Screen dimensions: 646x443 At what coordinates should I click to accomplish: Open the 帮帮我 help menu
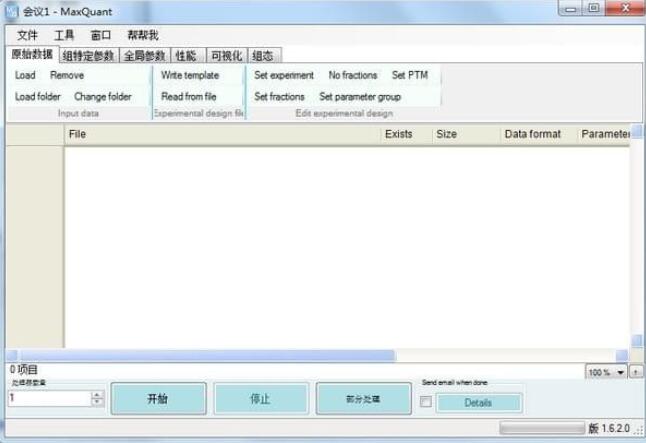tap(143, 35)
